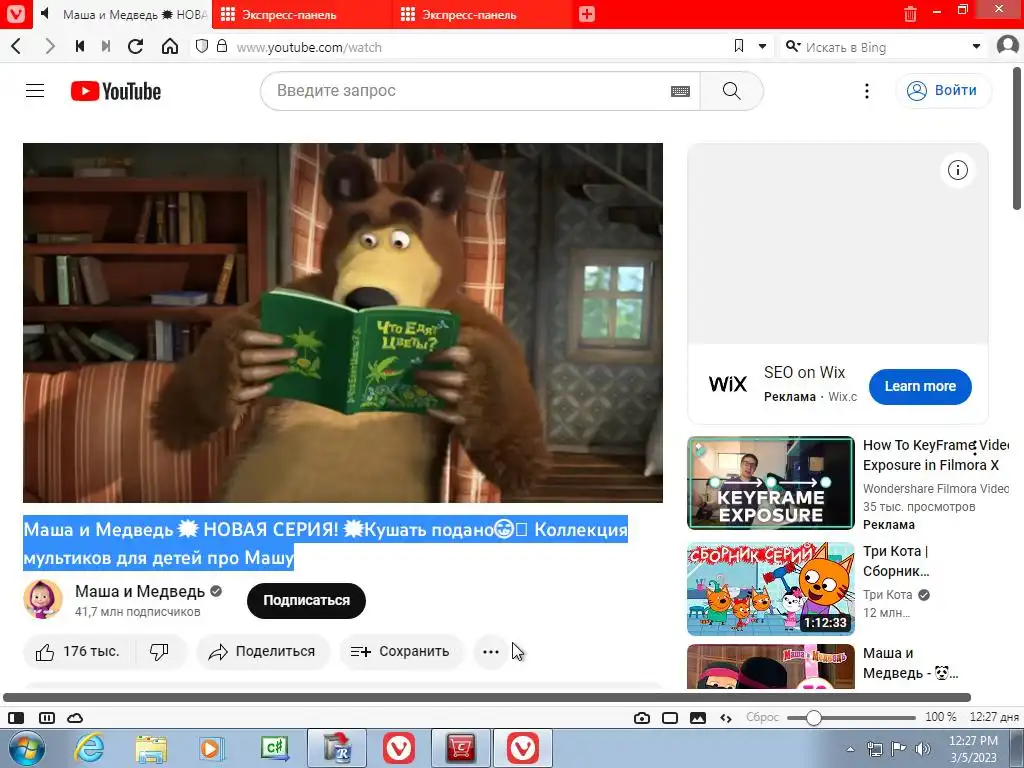The image size is (1024, 768).
Task: Open the tracker shield icon in address bar
Action: [202, 46]
